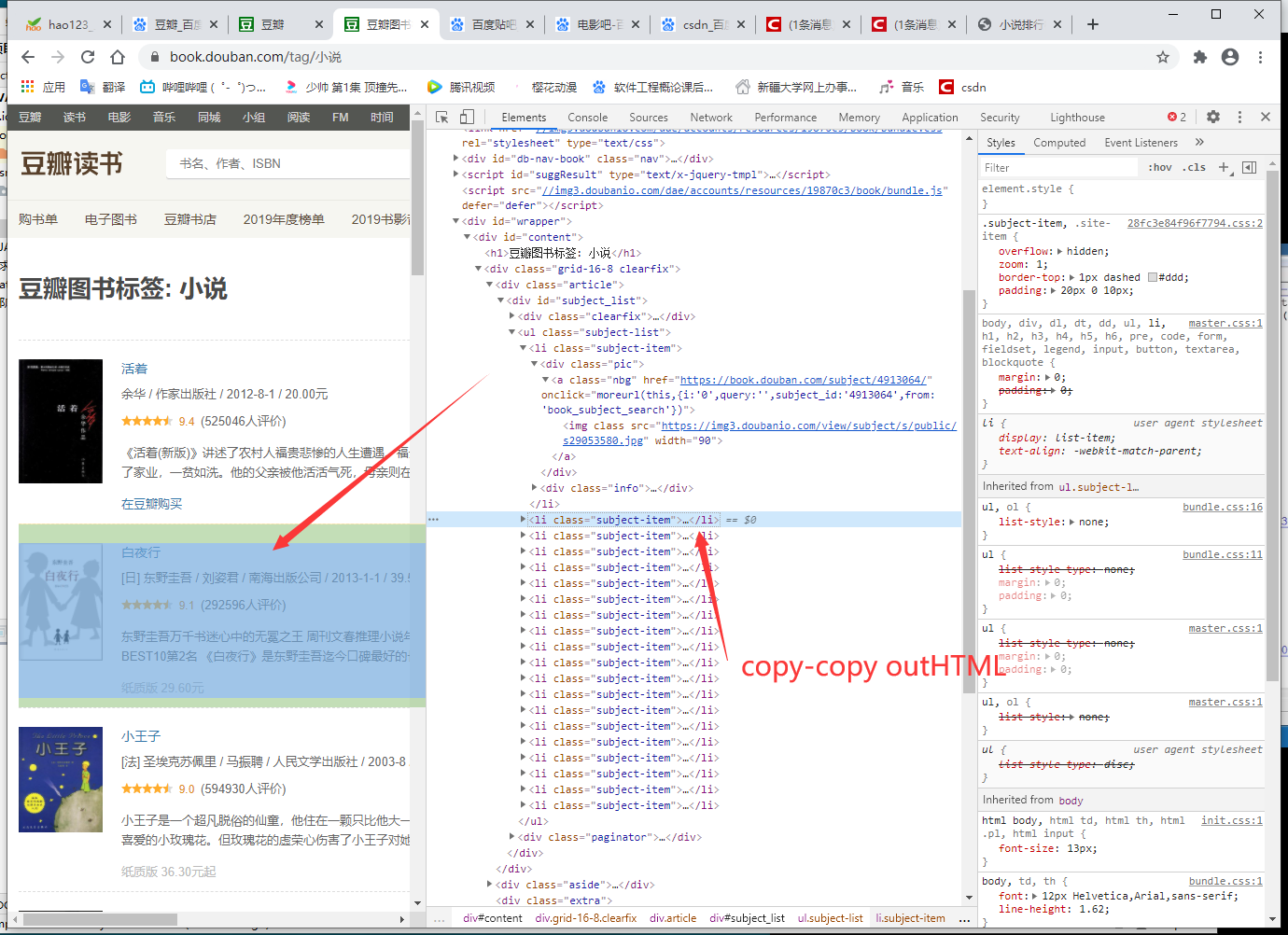Viewport: 1288px width, 935px height.
Task: Click new style rule plus icon
Action: point(1225,167)
